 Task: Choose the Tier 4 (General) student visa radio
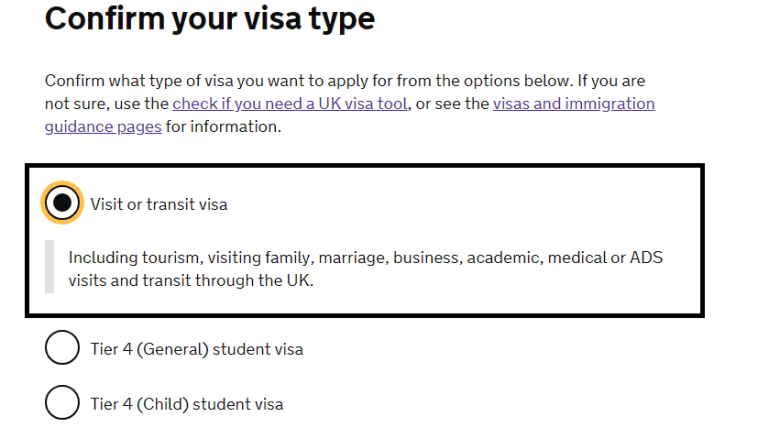(x=62, y=349)
